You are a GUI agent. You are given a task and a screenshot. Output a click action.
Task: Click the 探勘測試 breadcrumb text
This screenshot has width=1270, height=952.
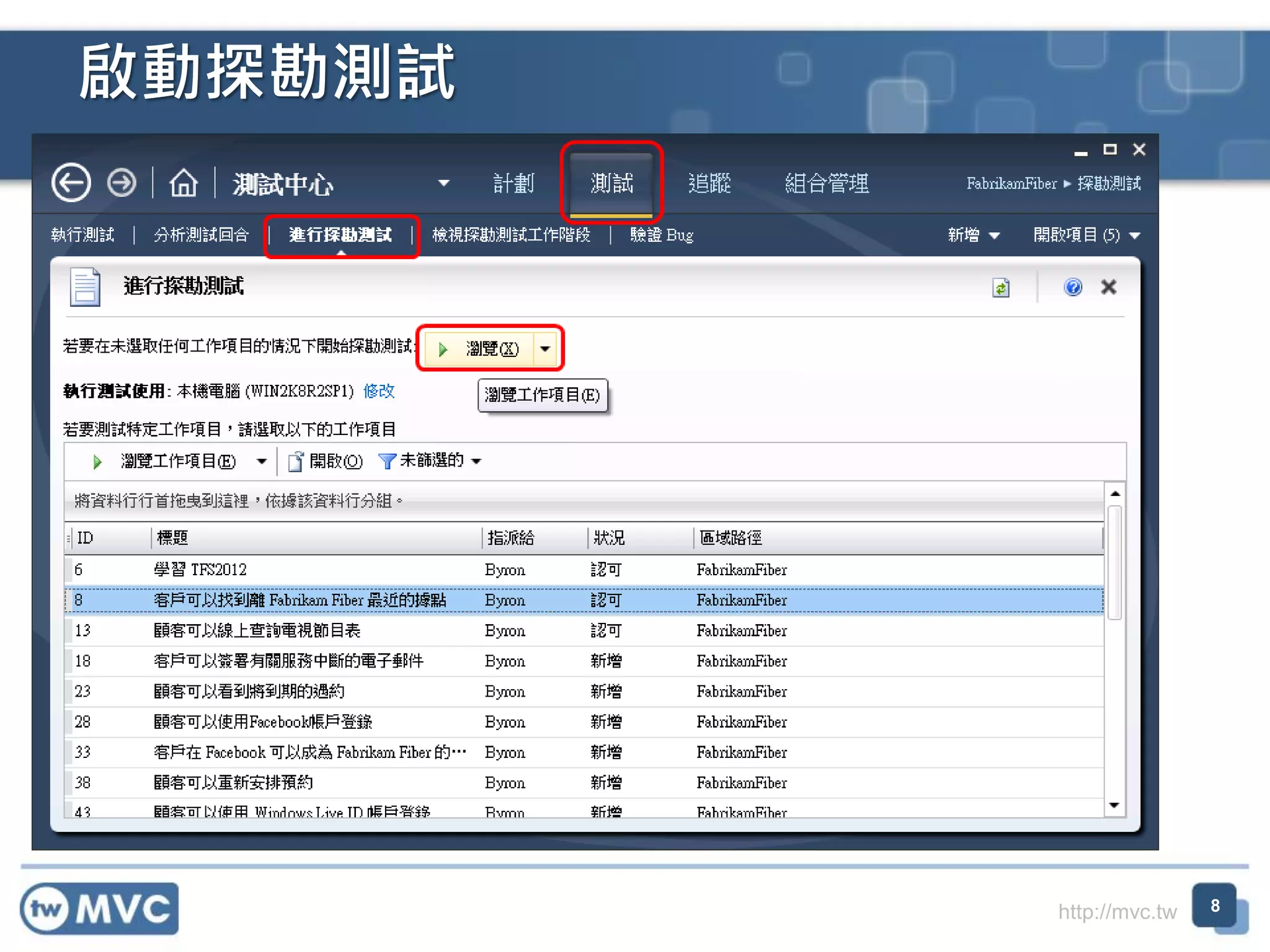click(1109, 183)
